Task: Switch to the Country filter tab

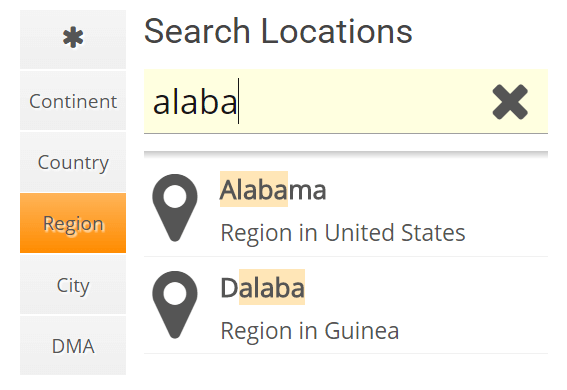Action: point(73,162)
